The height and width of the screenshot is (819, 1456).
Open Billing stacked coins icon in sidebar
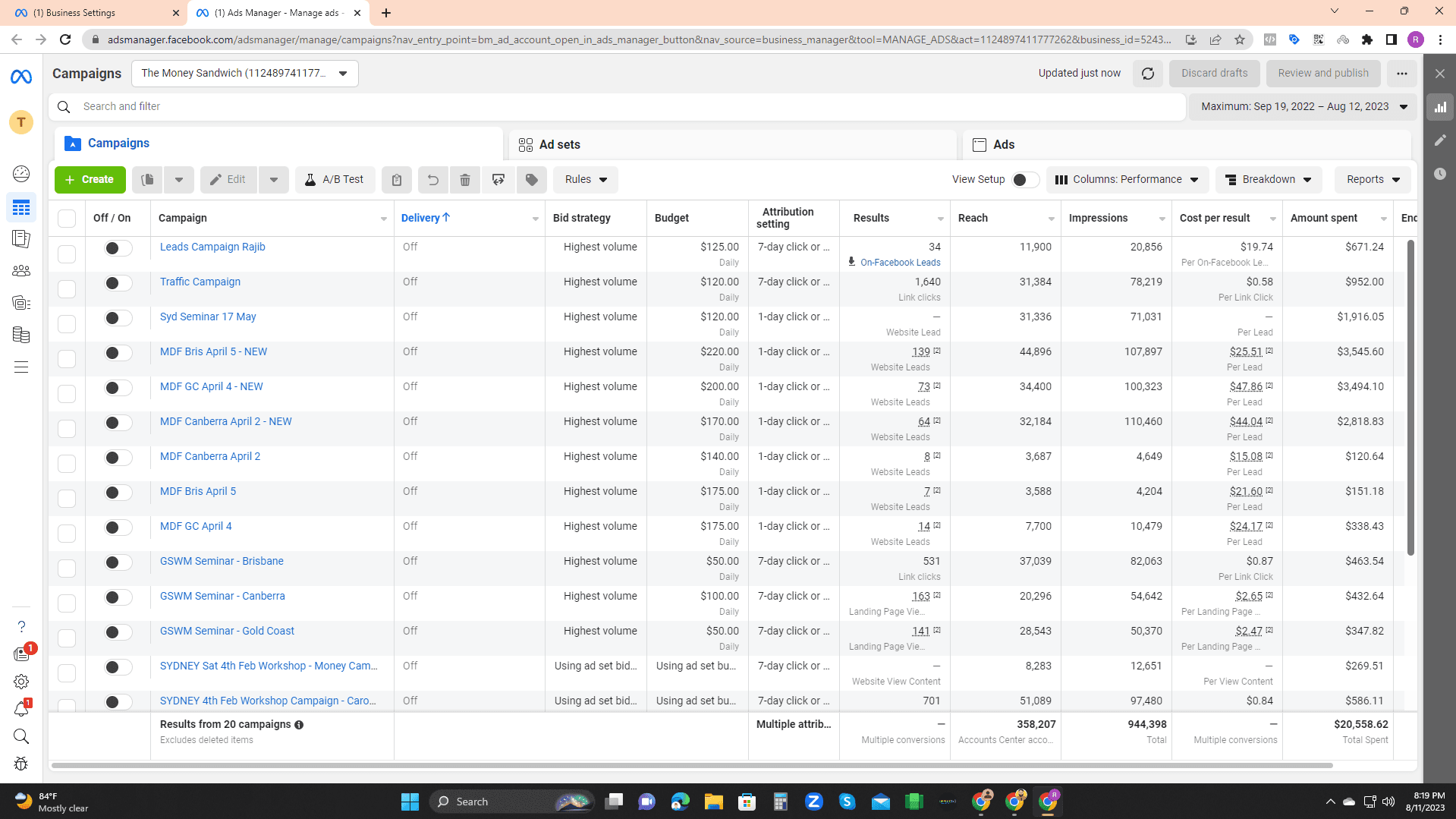tap(21, 335)
